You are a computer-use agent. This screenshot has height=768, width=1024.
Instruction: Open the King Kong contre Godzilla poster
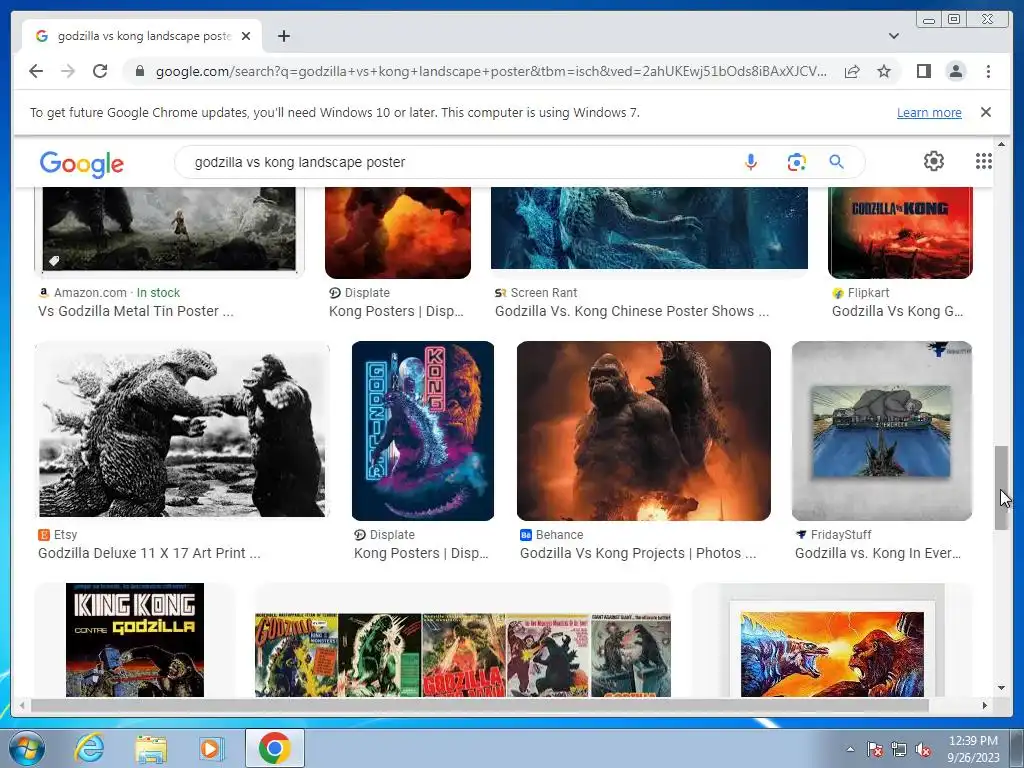[135, 640]
